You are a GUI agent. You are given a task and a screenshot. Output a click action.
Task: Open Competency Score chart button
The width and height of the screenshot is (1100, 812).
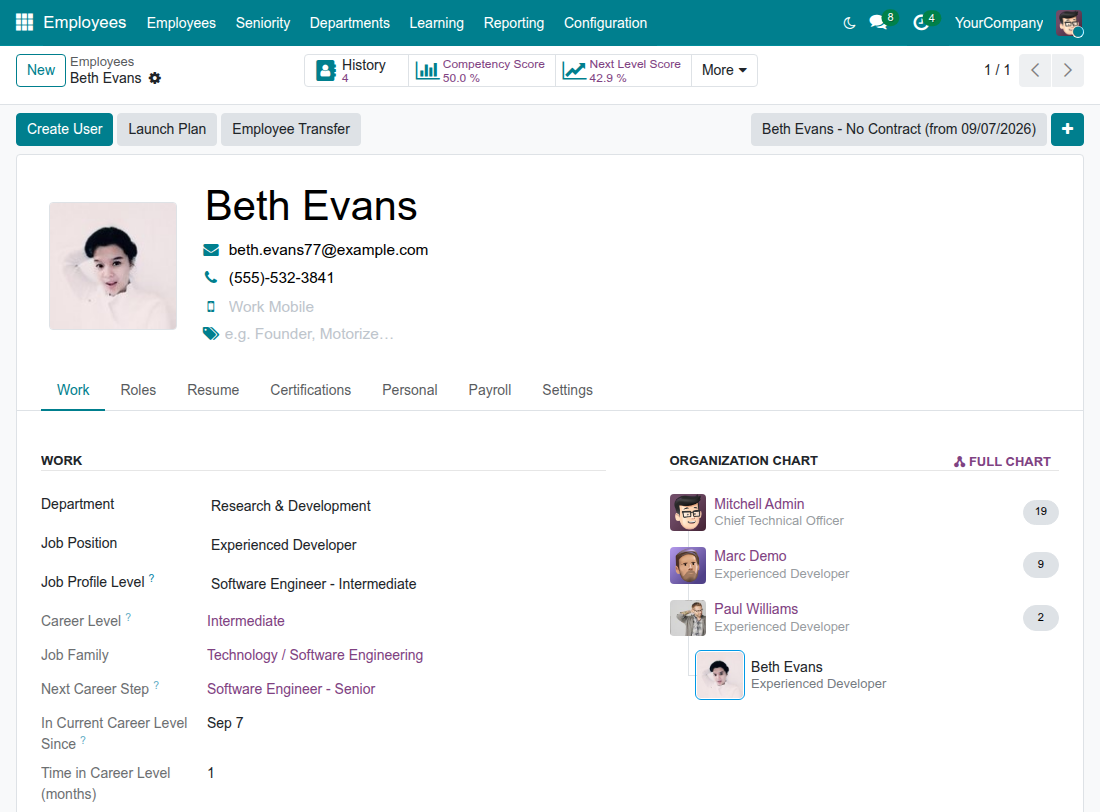pyautogui.click(x=482, y=70)
